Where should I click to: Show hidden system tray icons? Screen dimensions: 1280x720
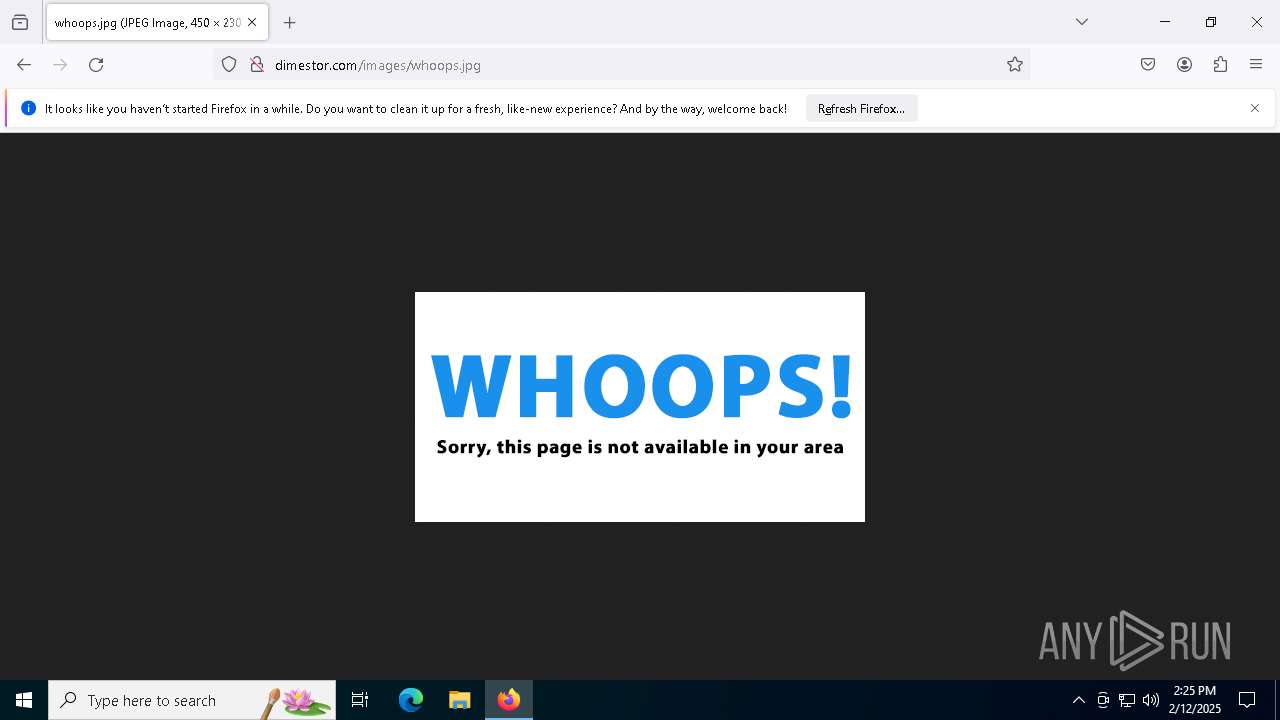click(1078, 700)
